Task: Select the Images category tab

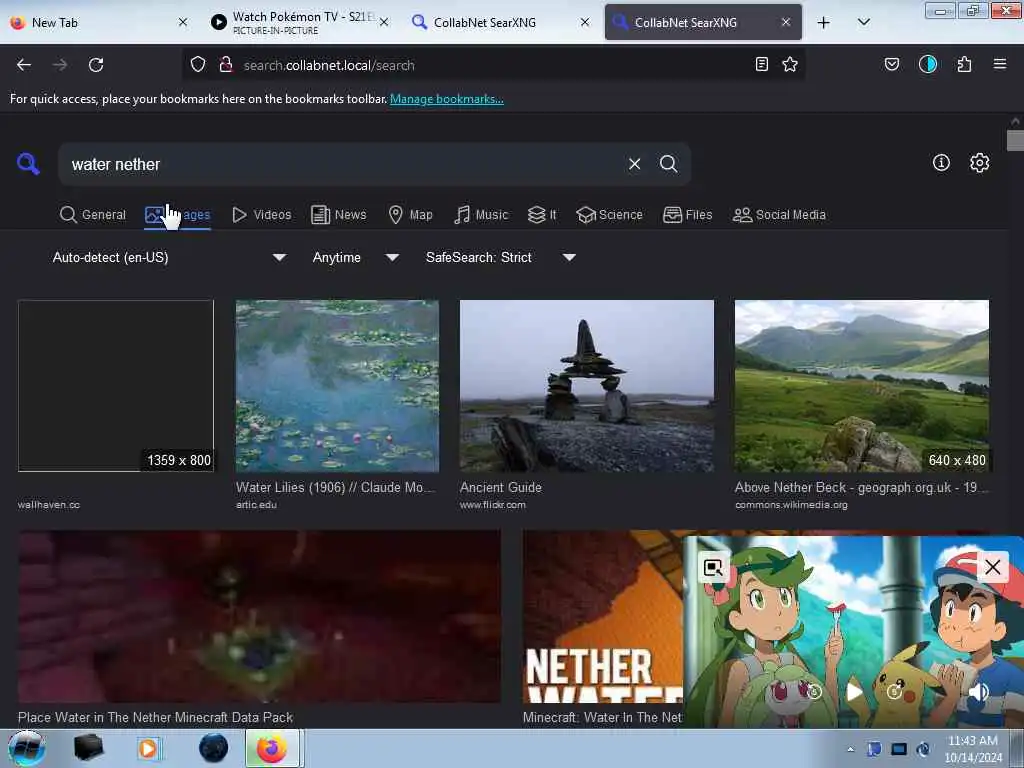Action: point(178,215)
